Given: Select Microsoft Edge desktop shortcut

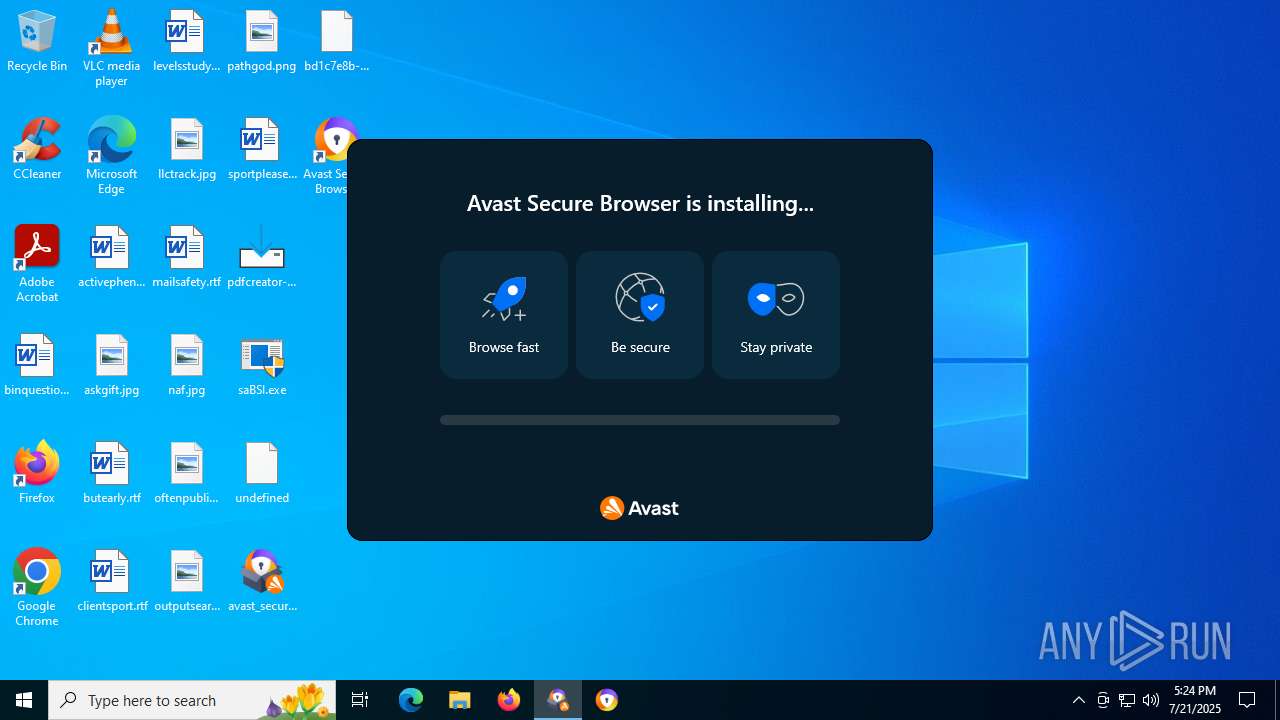Looking at the screenshot, I should pyautogui.click(x=111, y=156).
